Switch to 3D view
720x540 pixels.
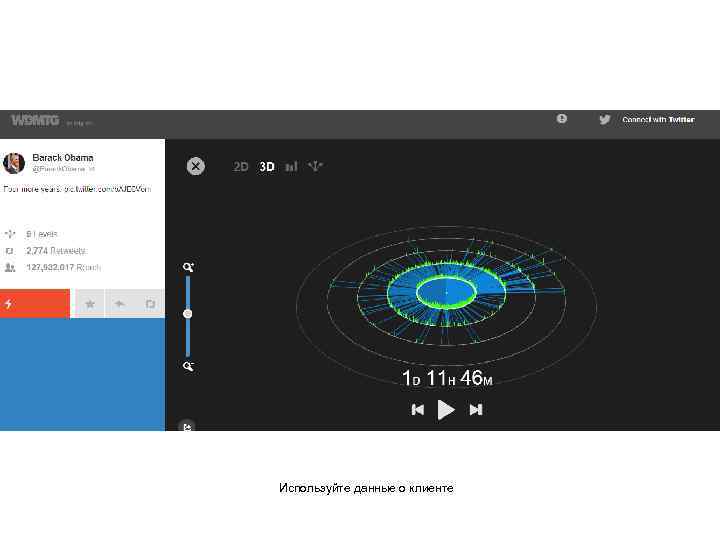click(x=267, y=166)
